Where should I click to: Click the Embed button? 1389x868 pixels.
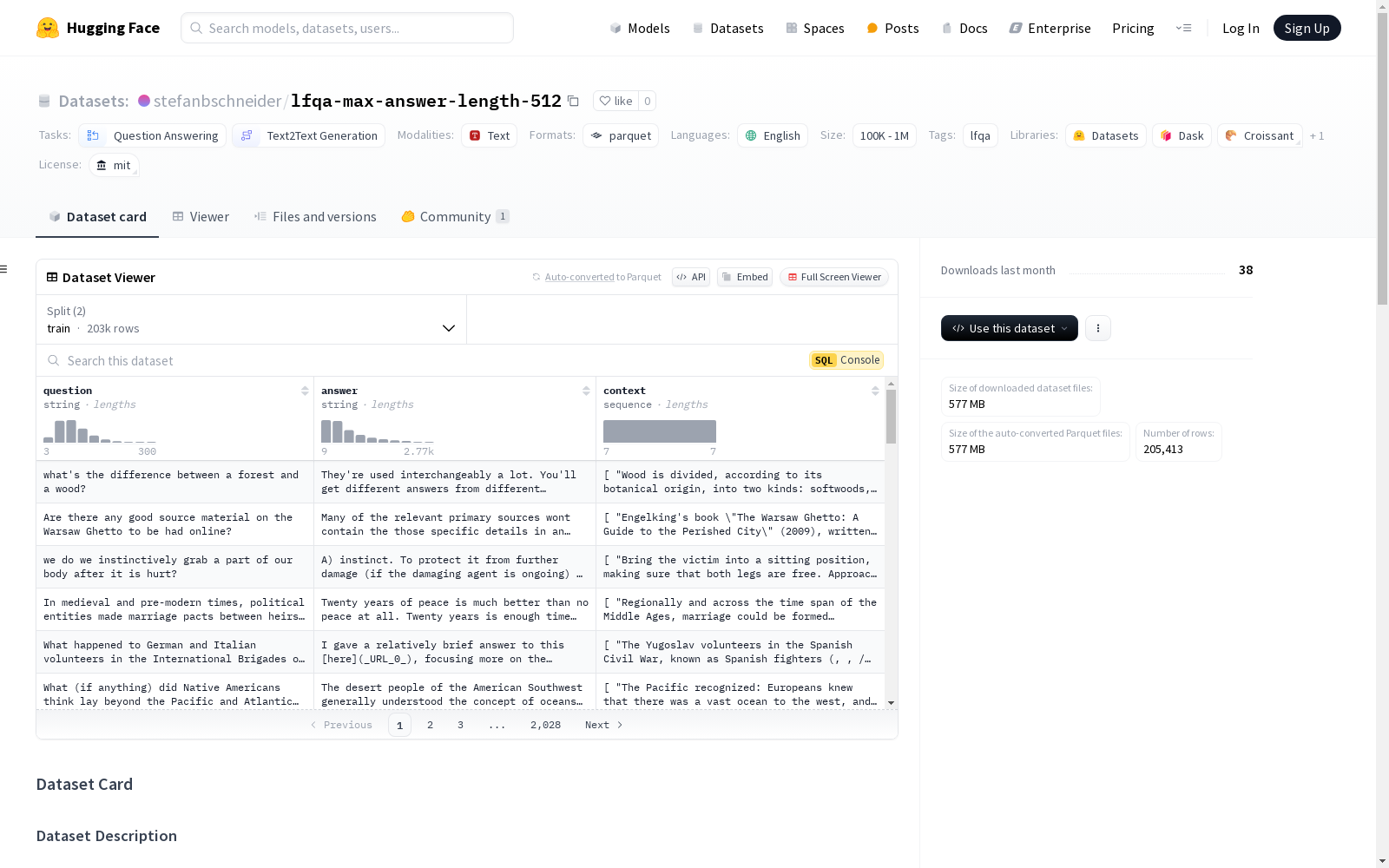745,277
